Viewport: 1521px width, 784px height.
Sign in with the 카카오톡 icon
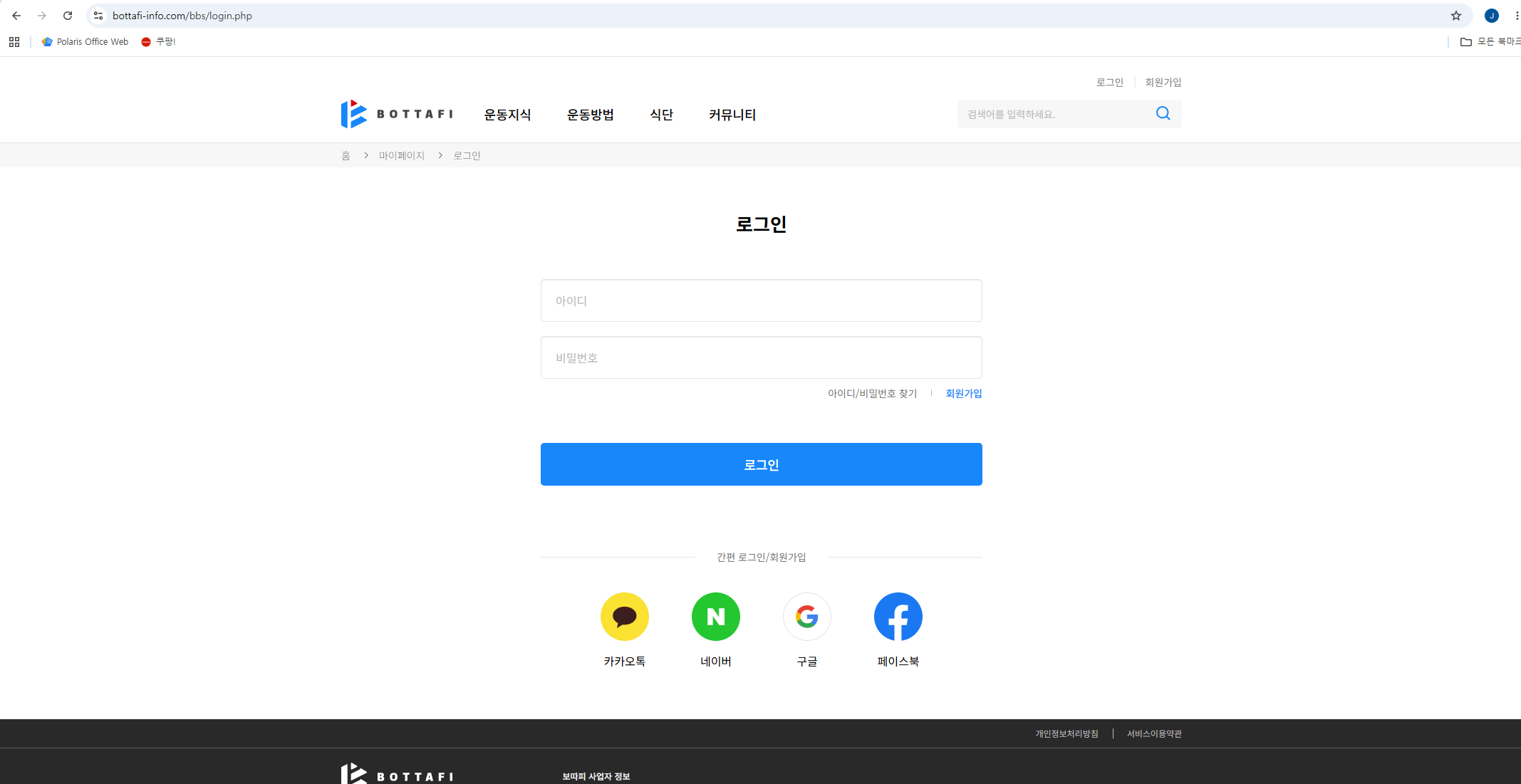[625, 617]
